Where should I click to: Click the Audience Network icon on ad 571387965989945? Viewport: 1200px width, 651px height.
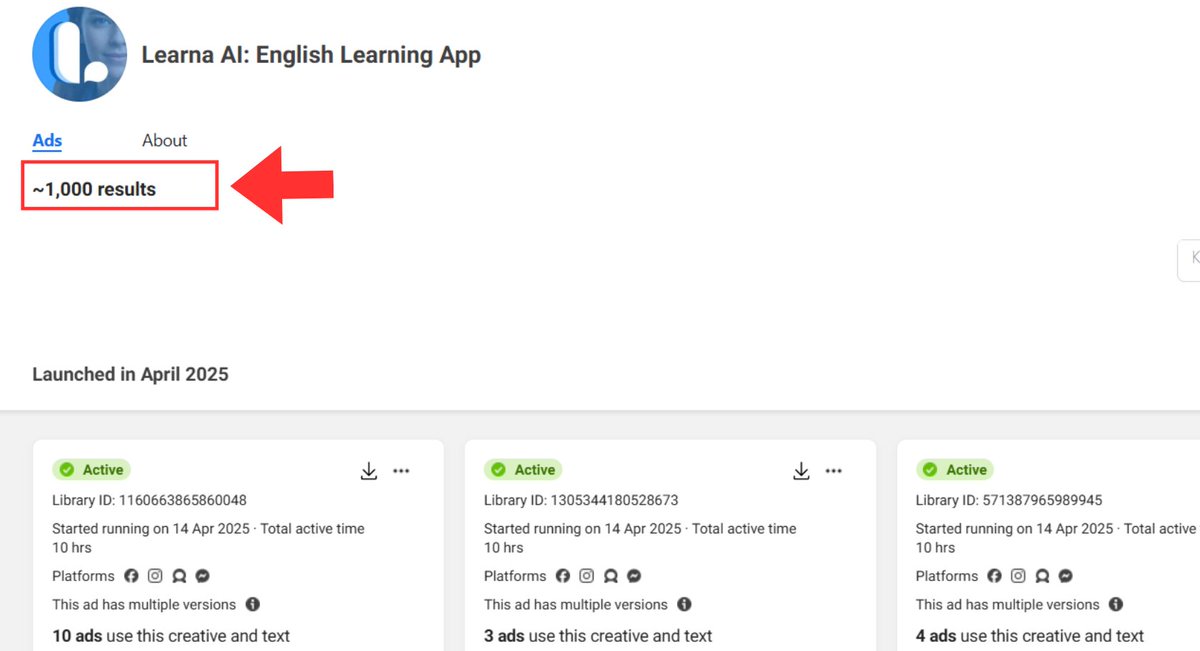point(1043,576)
